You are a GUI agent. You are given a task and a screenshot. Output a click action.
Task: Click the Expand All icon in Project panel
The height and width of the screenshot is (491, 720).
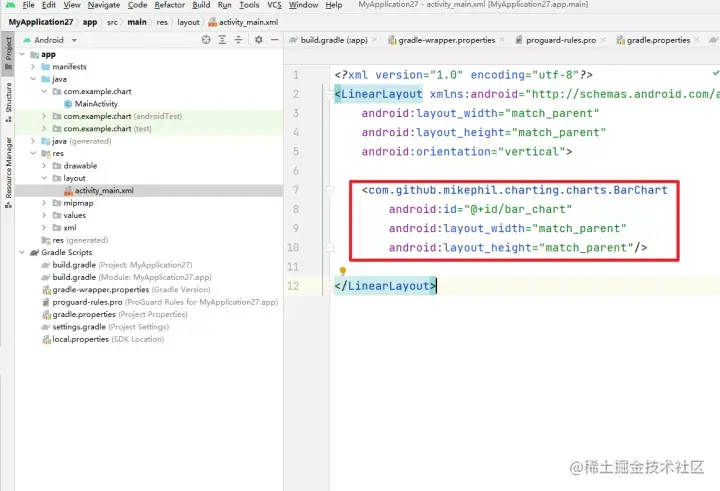coord(222,40)
